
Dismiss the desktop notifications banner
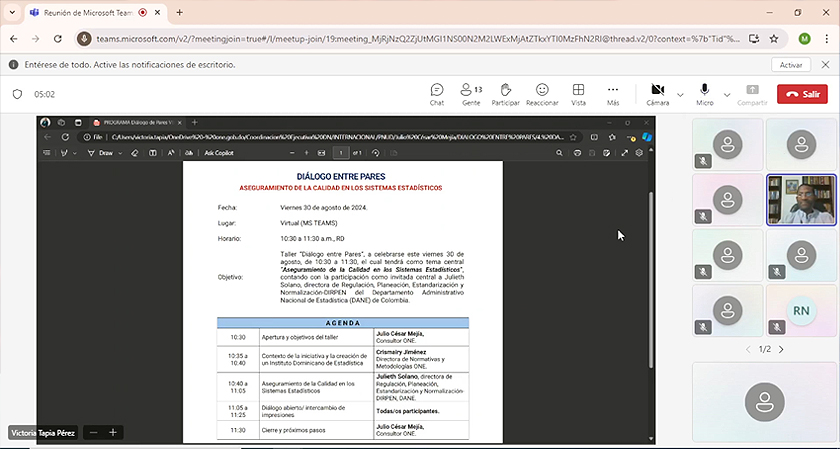[x=825, y=64]
